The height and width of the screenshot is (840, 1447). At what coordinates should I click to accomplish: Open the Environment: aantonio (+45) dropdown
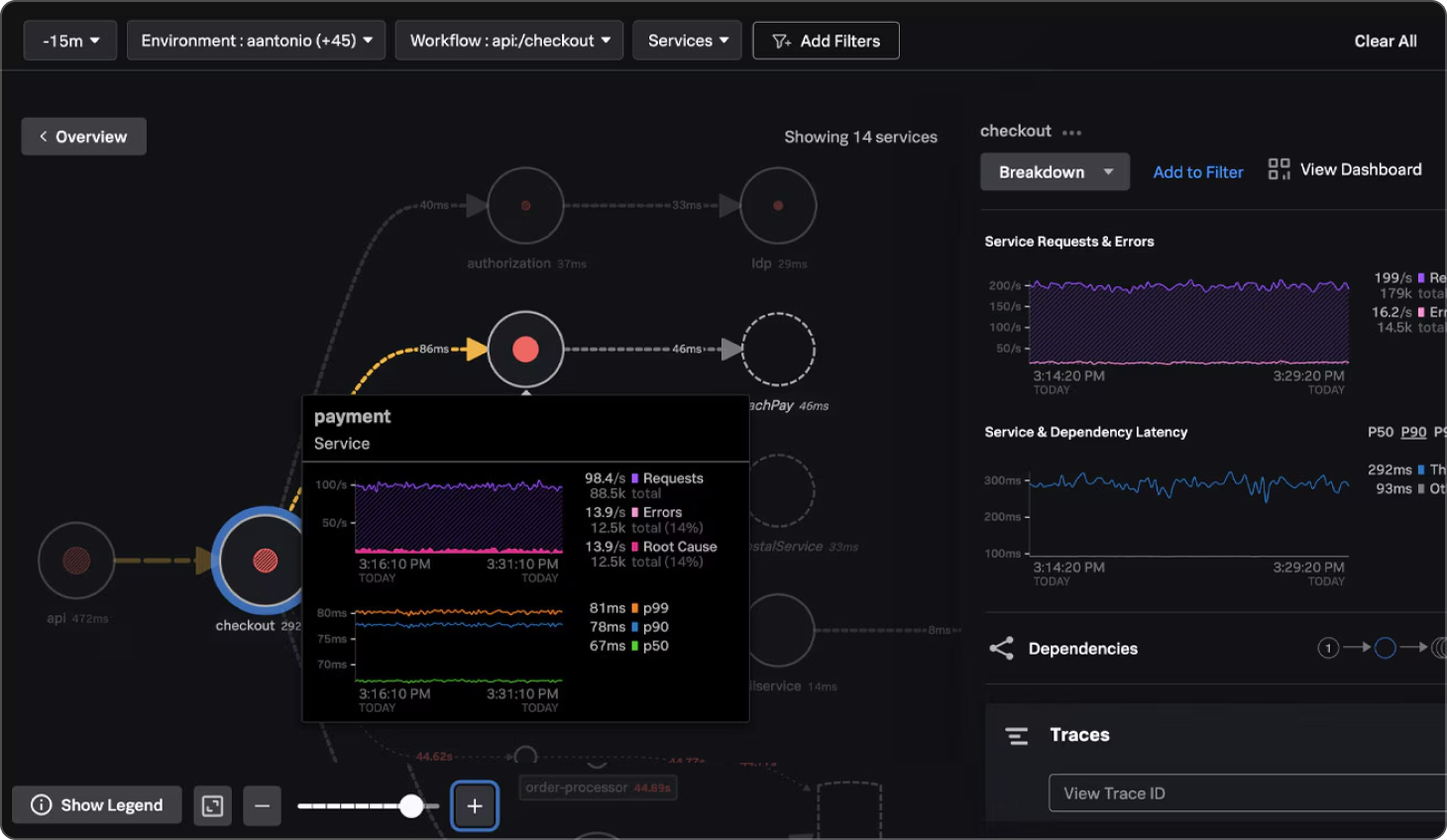click(x=256, y=41)
